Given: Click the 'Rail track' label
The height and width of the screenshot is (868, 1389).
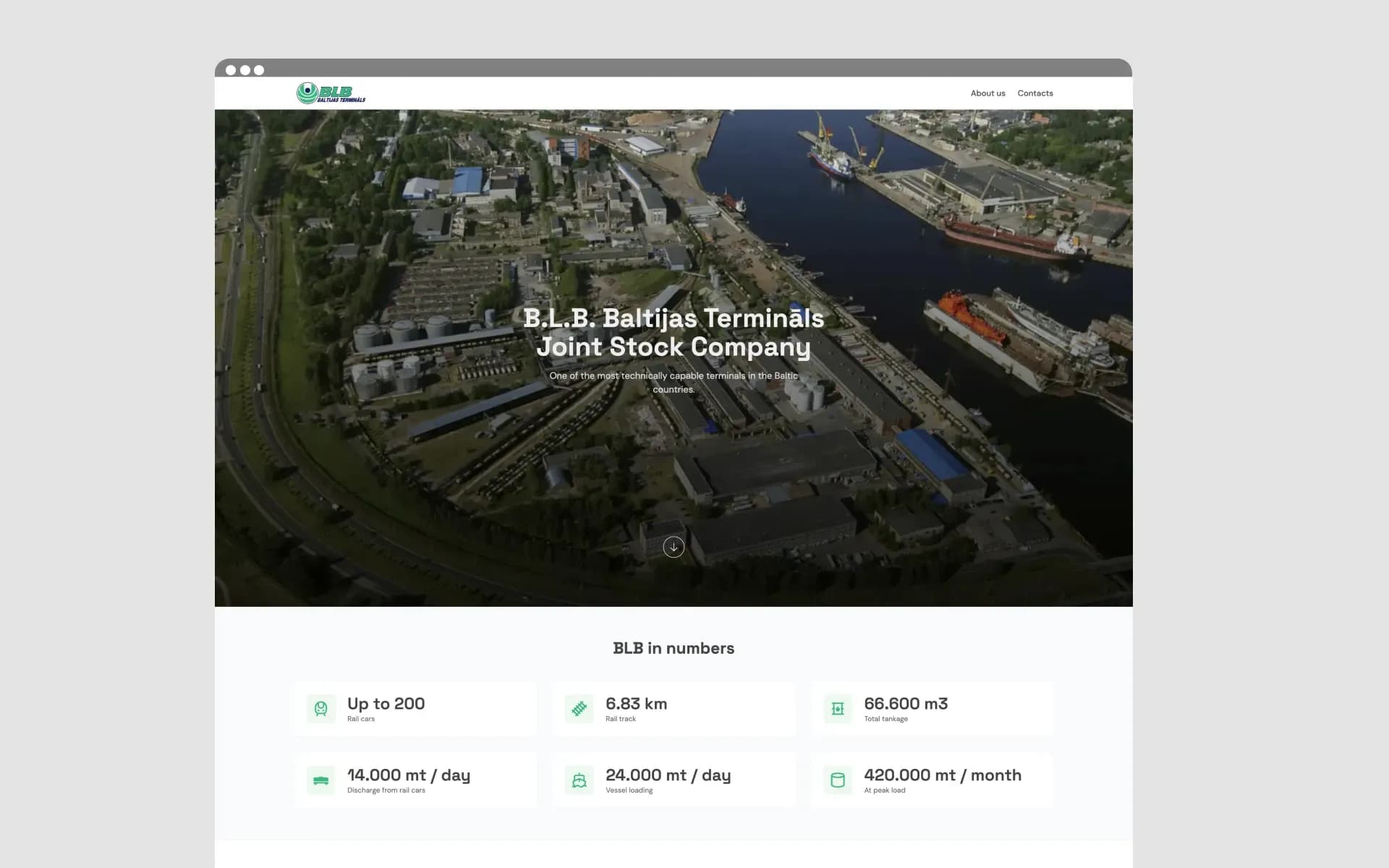Looking at the screenshot, I should click(x=621, y=719).
